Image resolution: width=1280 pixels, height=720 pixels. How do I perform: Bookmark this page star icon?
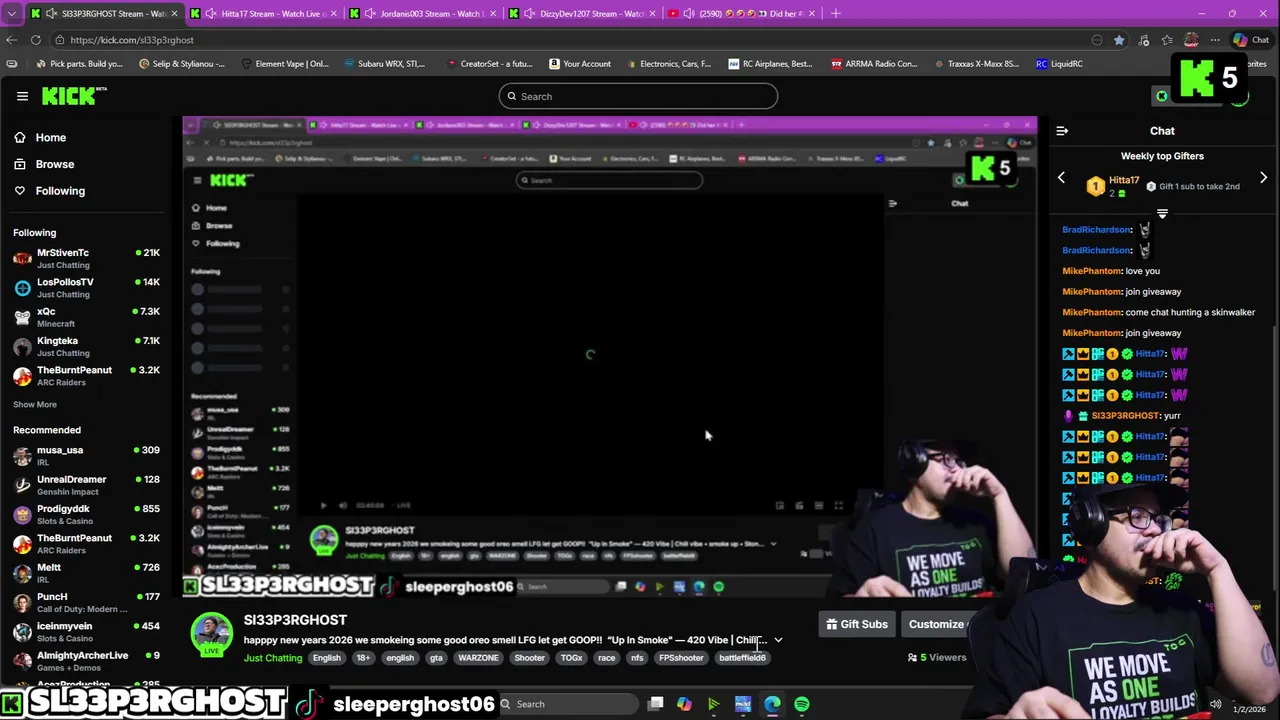[x=1119, y=40]
